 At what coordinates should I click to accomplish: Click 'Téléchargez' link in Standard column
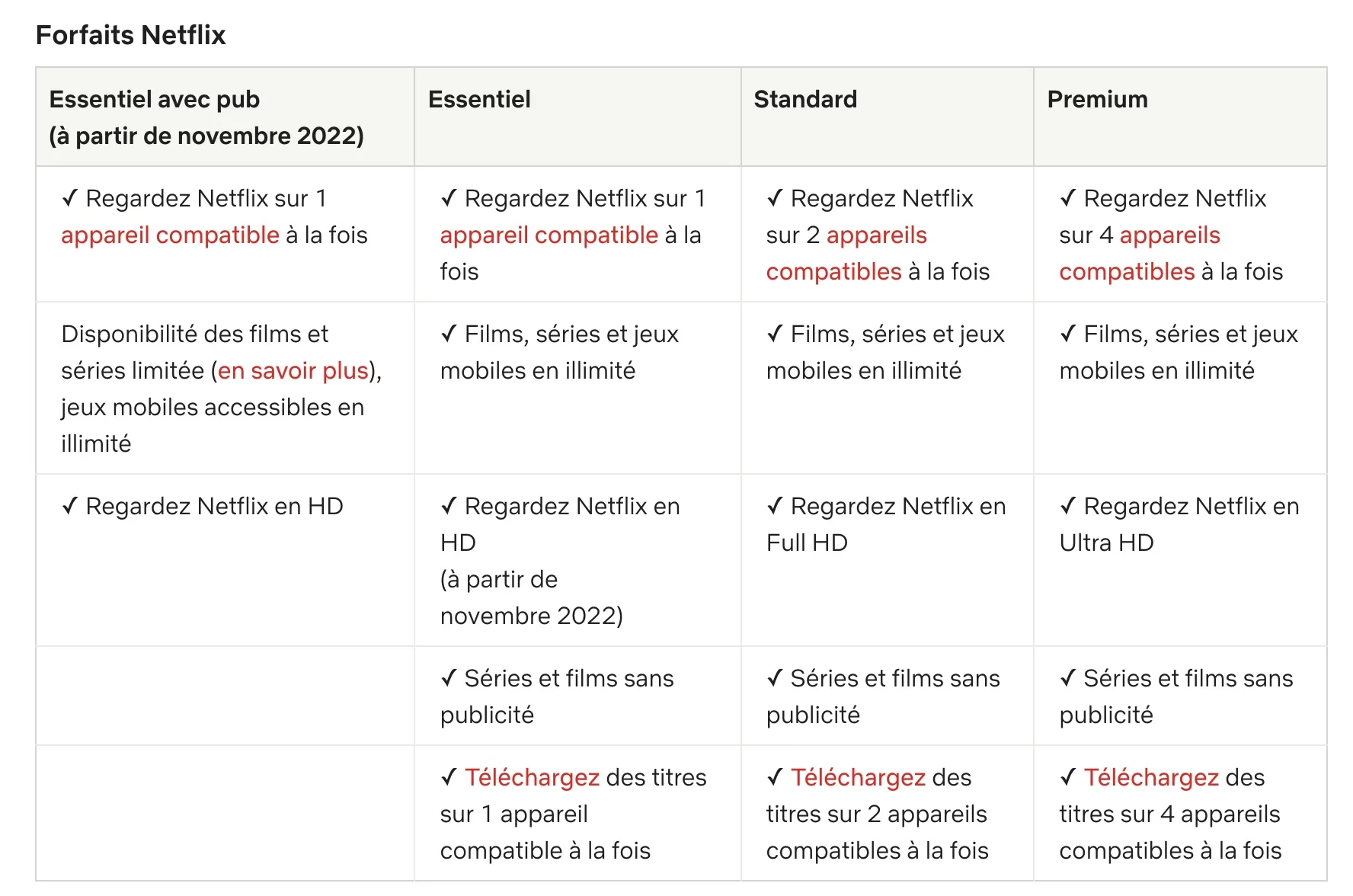point(858,778)
